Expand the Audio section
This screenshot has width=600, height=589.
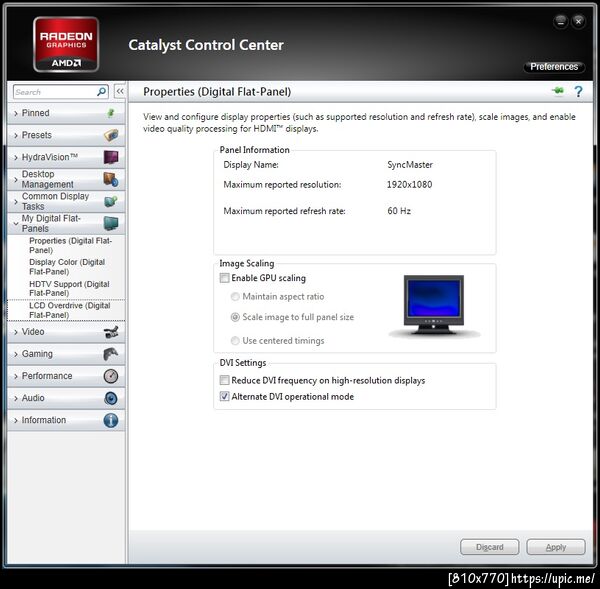66,398
